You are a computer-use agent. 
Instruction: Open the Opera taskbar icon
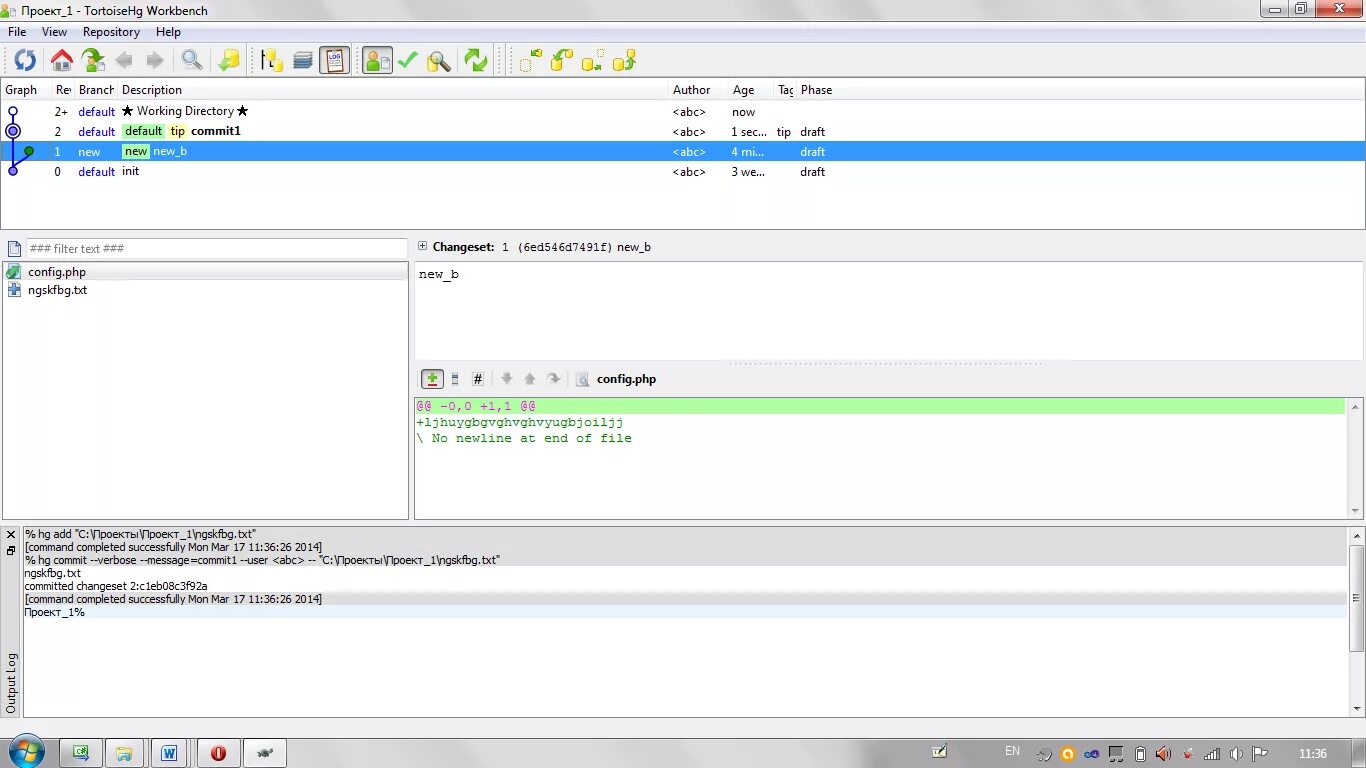(x=218, y=753)
